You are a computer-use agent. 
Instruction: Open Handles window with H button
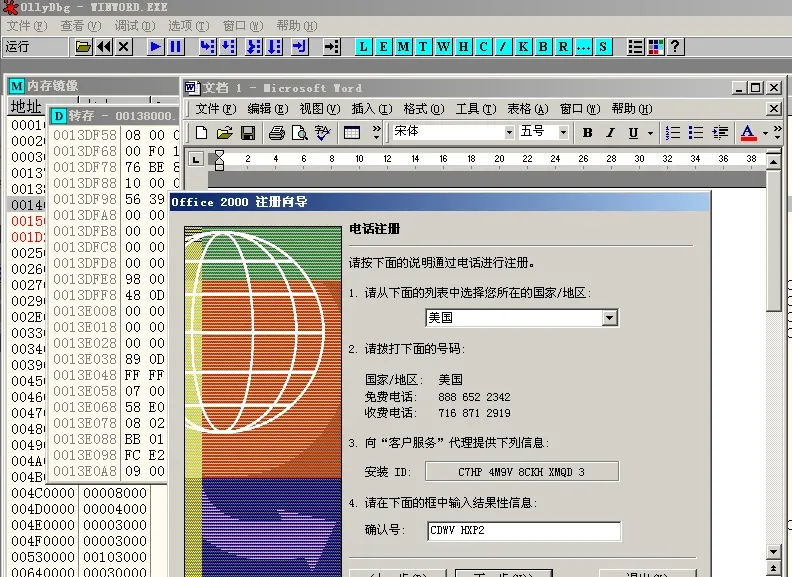[x=463, y=47]
